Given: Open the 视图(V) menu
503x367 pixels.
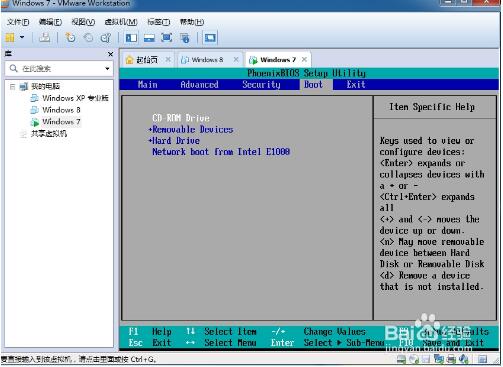Looking at the screenshot, I should (83, 22).
